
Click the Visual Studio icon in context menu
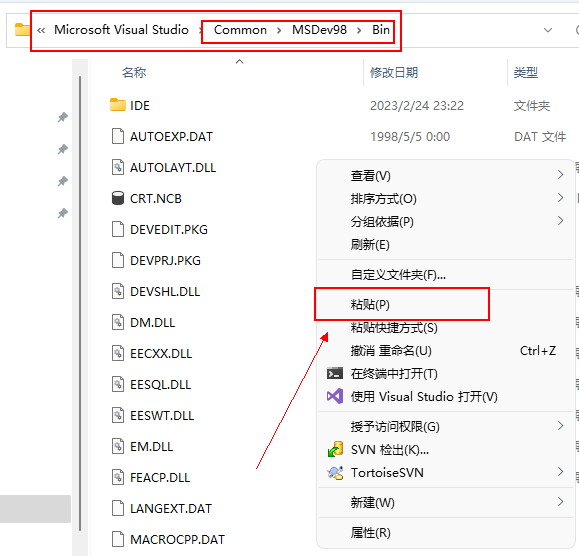pos(335,397)
